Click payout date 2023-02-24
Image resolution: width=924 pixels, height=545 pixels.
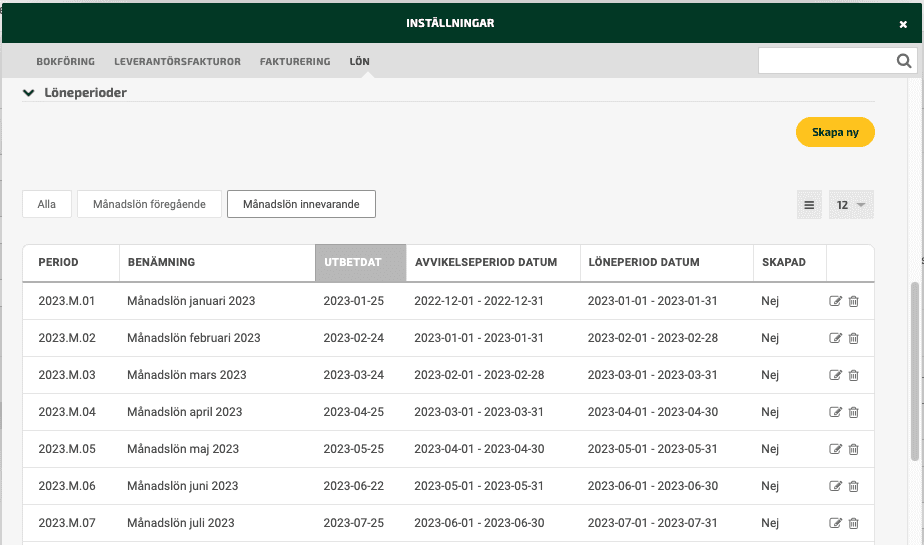point(354,338)
